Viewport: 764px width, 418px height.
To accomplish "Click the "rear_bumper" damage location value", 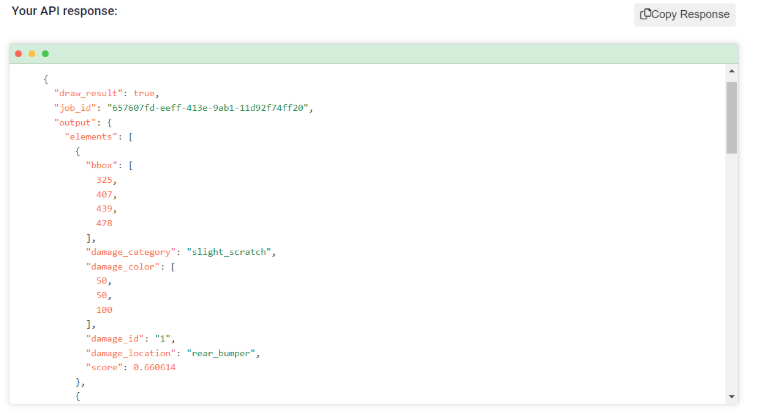I will pos(221,353).
